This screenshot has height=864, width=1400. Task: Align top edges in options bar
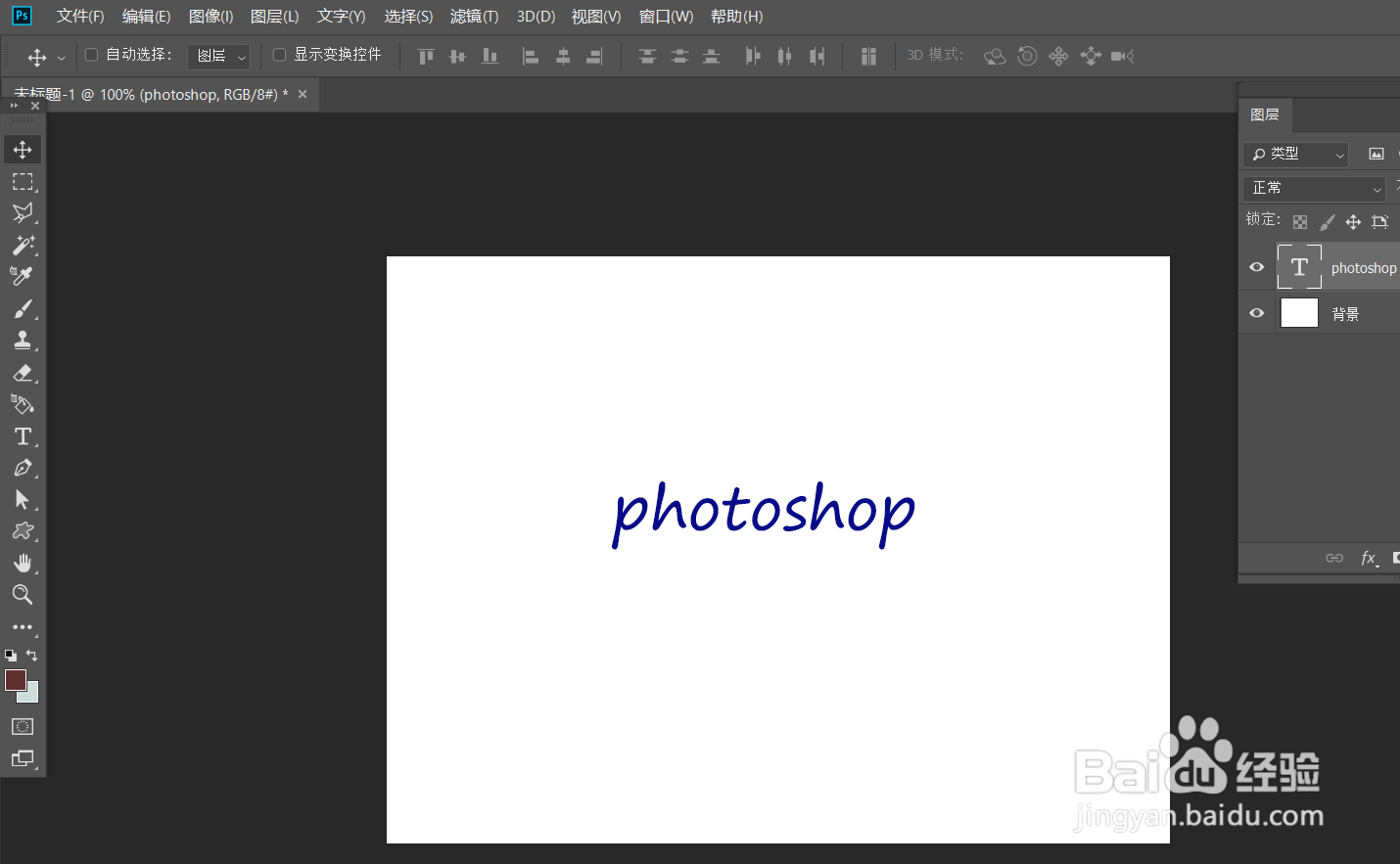(x=426, y=57)
